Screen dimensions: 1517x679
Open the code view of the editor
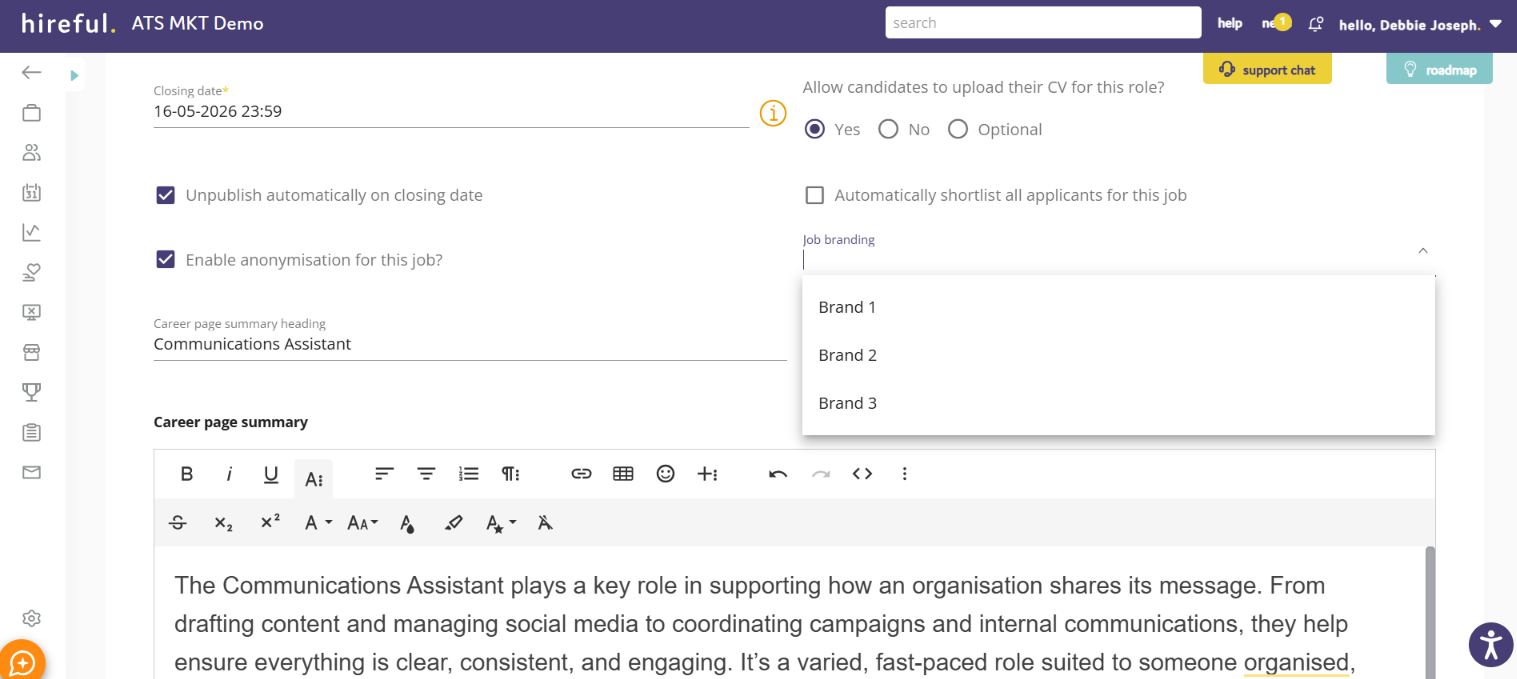click(x=862, y=474)
